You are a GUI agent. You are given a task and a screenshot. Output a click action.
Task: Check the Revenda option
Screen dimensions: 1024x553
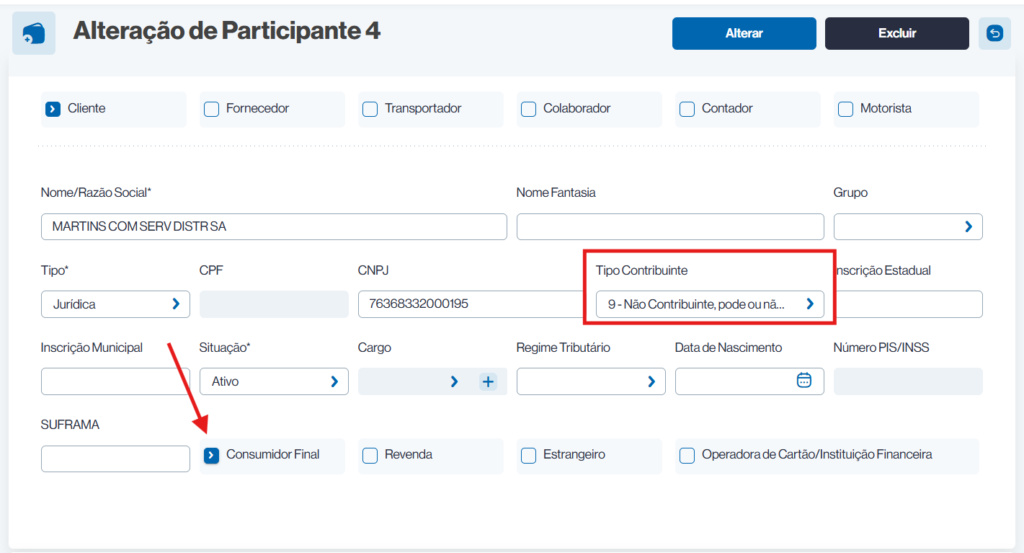click(x=370, y=455)
